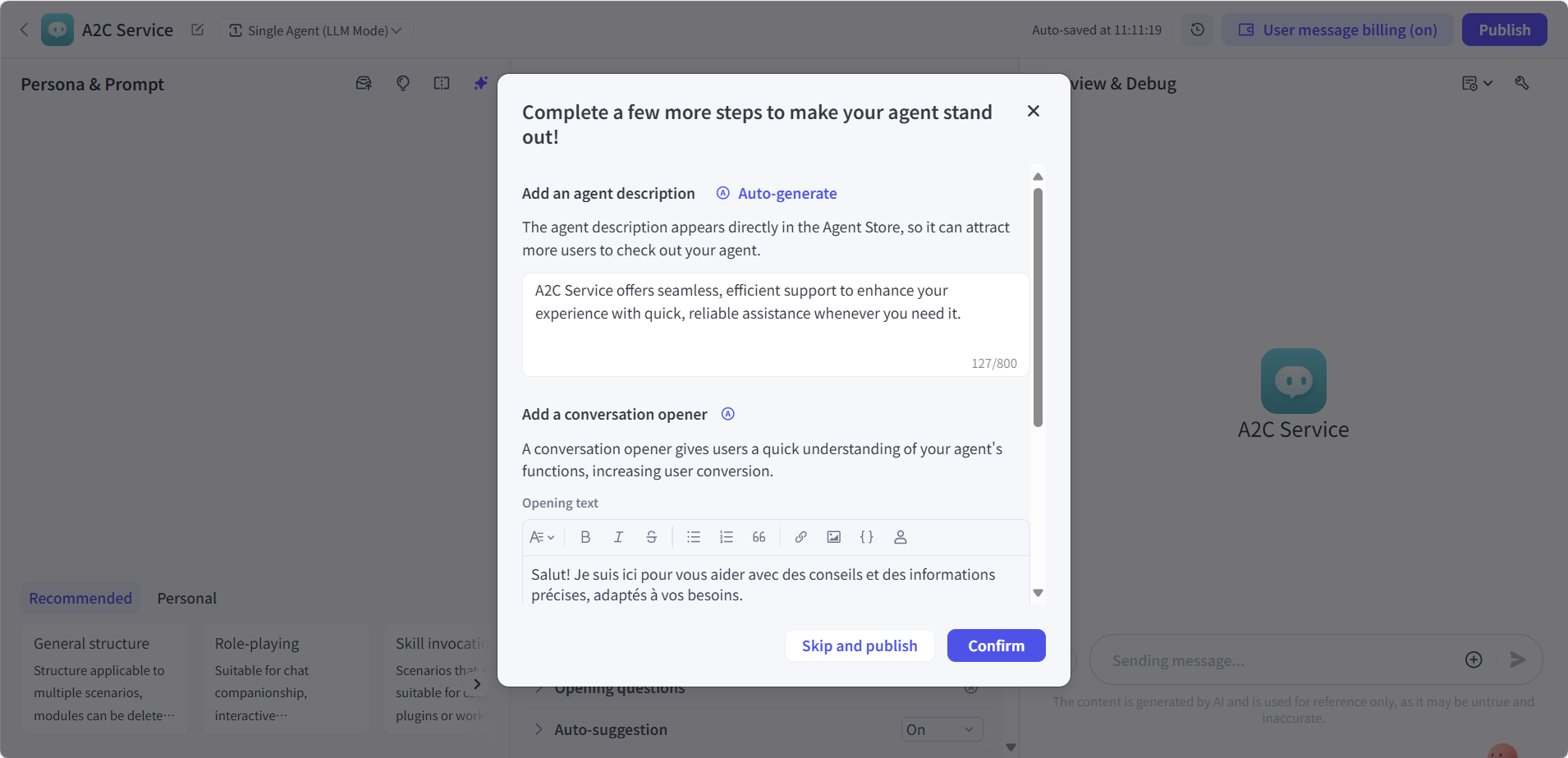Click the blockquote icon

[x=759, y=537]
